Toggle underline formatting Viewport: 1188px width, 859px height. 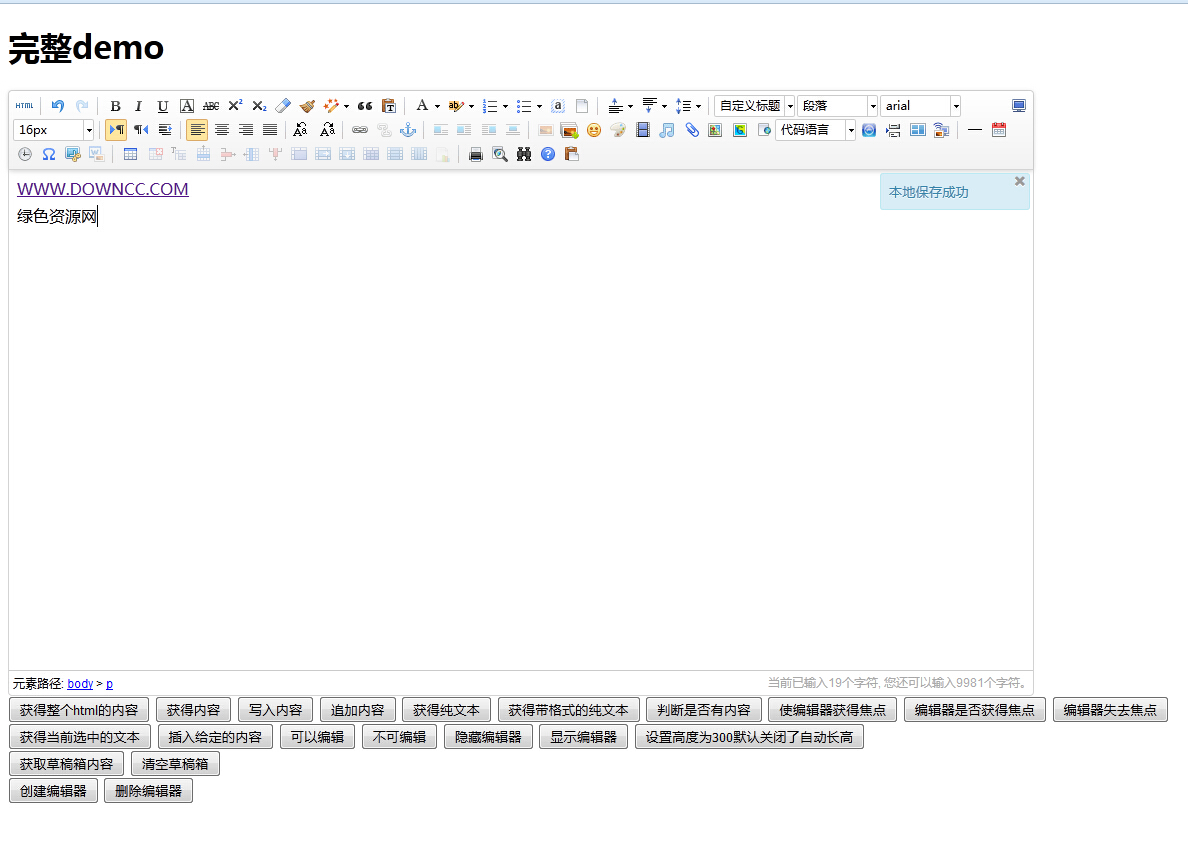click(x=161, y=106)
